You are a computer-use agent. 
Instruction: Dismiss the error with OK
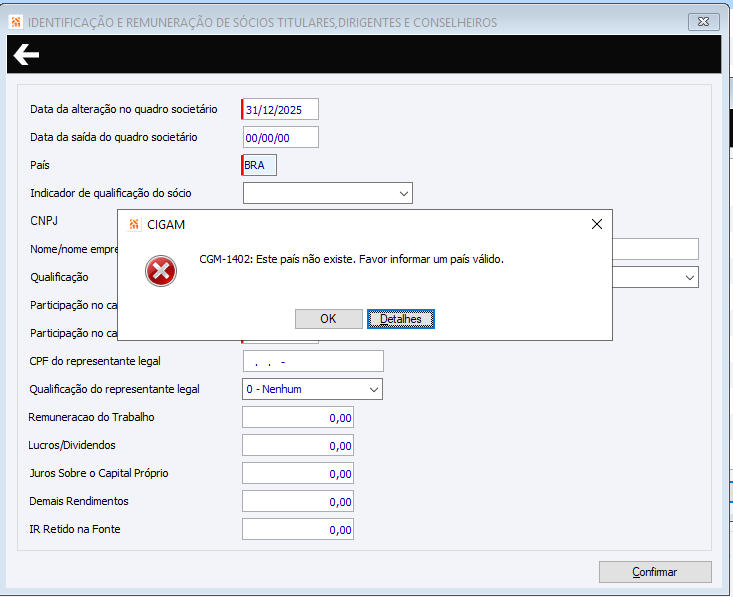pos(329,319)
